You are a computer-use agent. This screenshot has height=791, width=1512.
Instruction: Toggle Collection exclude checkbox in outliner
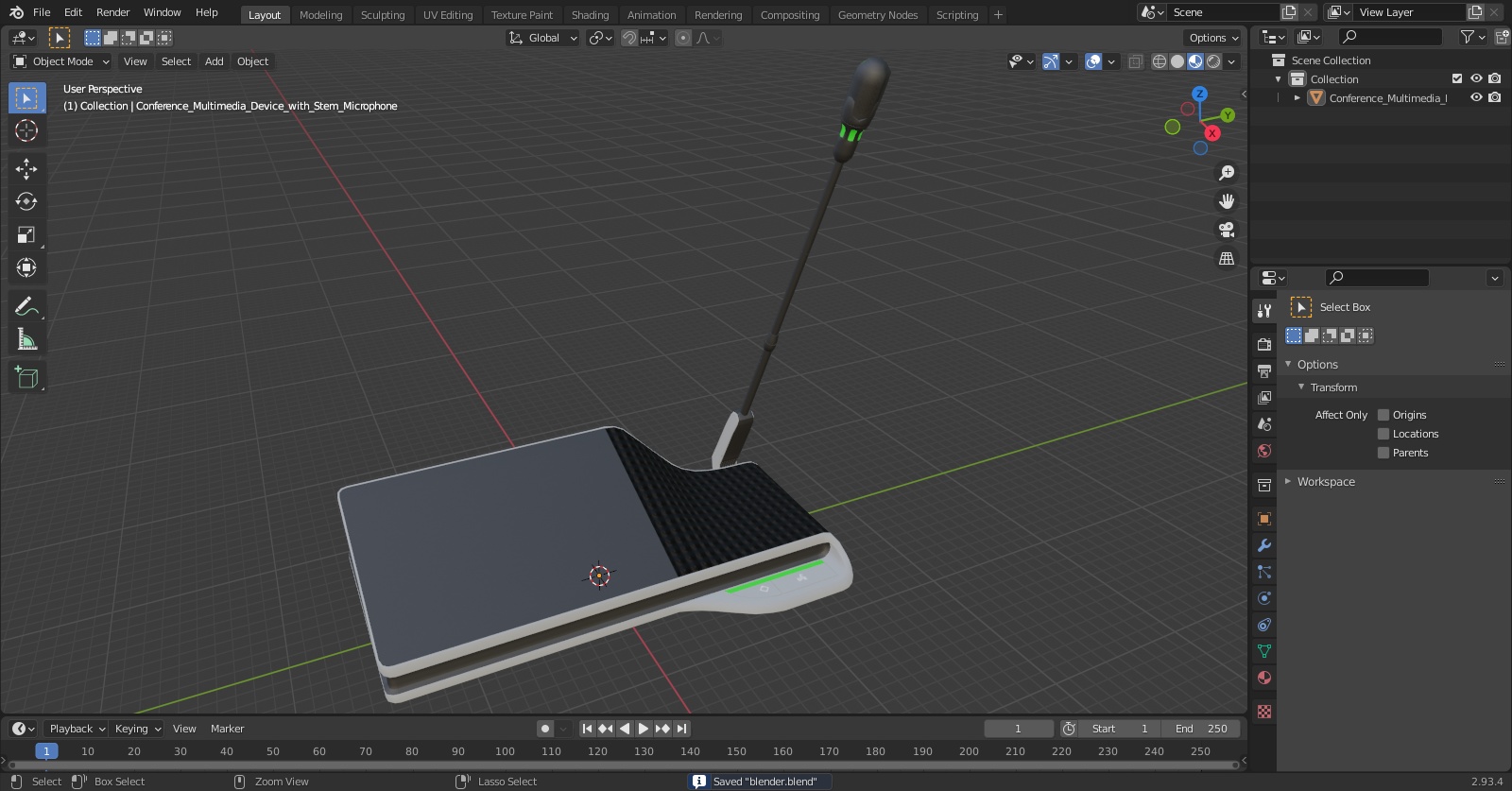point(1457,79)
